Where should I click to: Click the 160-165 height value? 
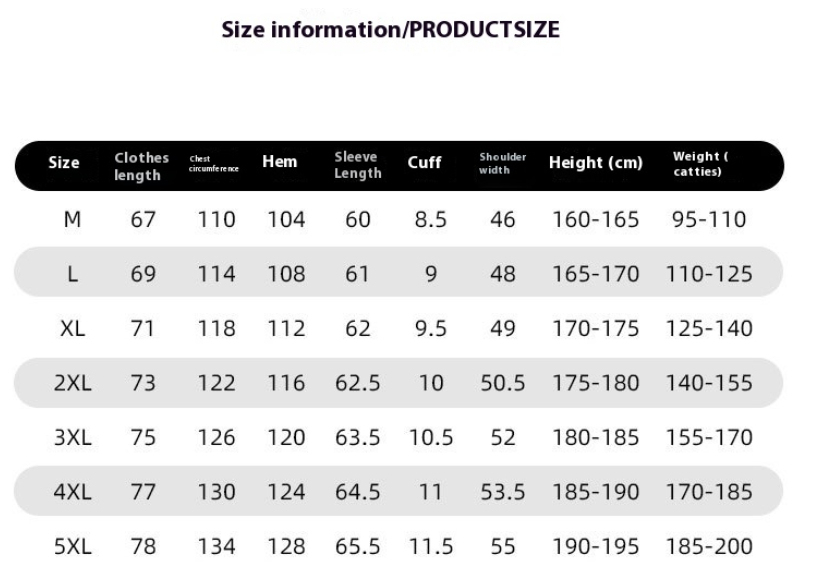[x=596, y=219]
